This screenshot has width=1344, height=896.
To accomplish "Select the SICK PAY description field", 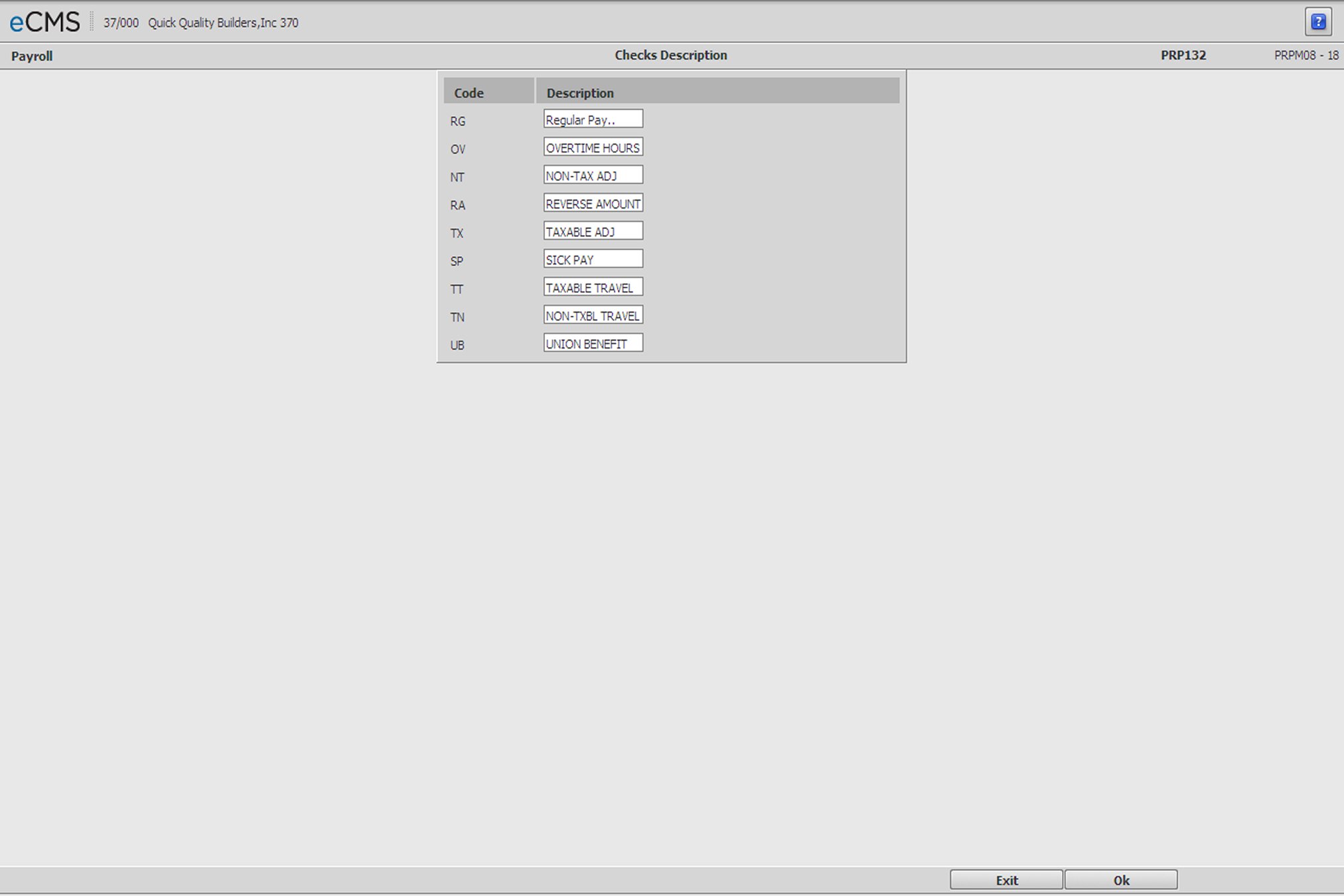I will coord(593,258).
